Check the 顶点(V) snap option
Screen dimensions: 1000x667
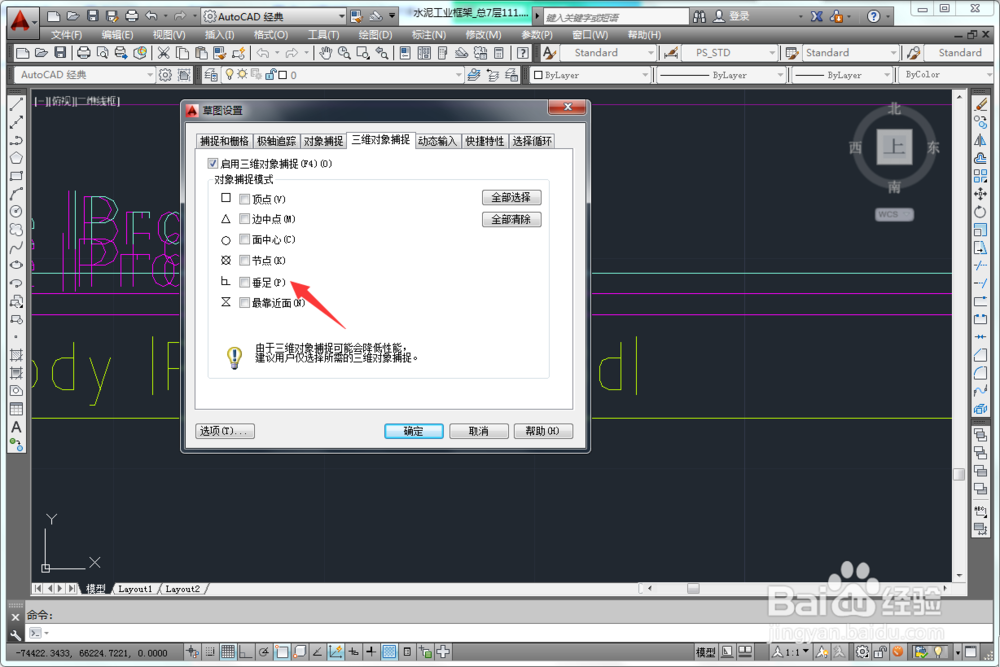(244, 199)
